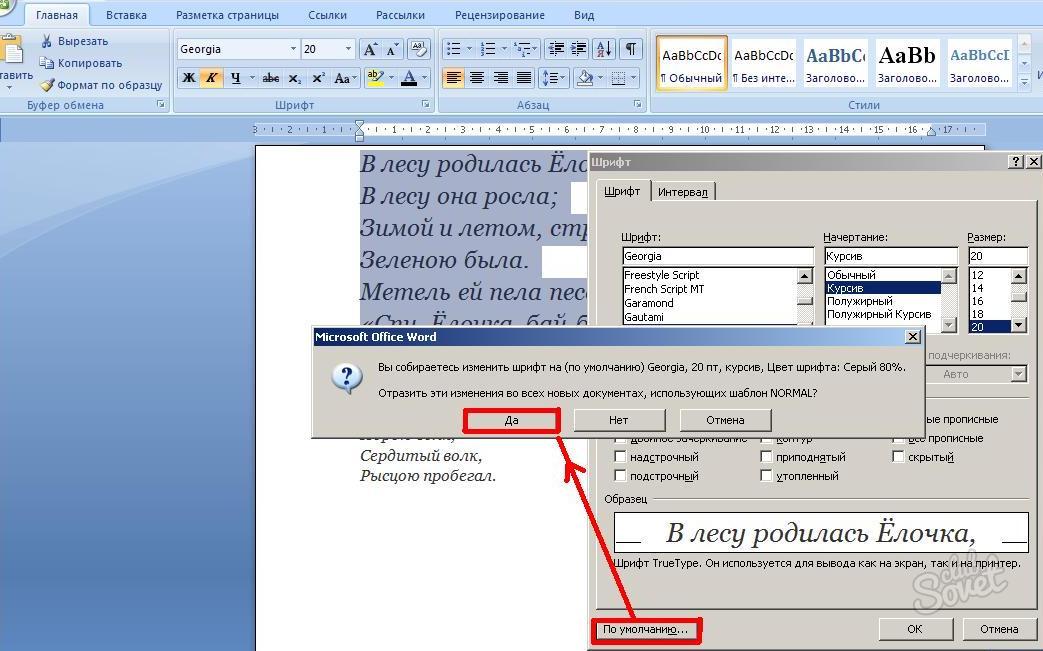
Task: Apply font color A icon
Action: click(x=409, y=78)
